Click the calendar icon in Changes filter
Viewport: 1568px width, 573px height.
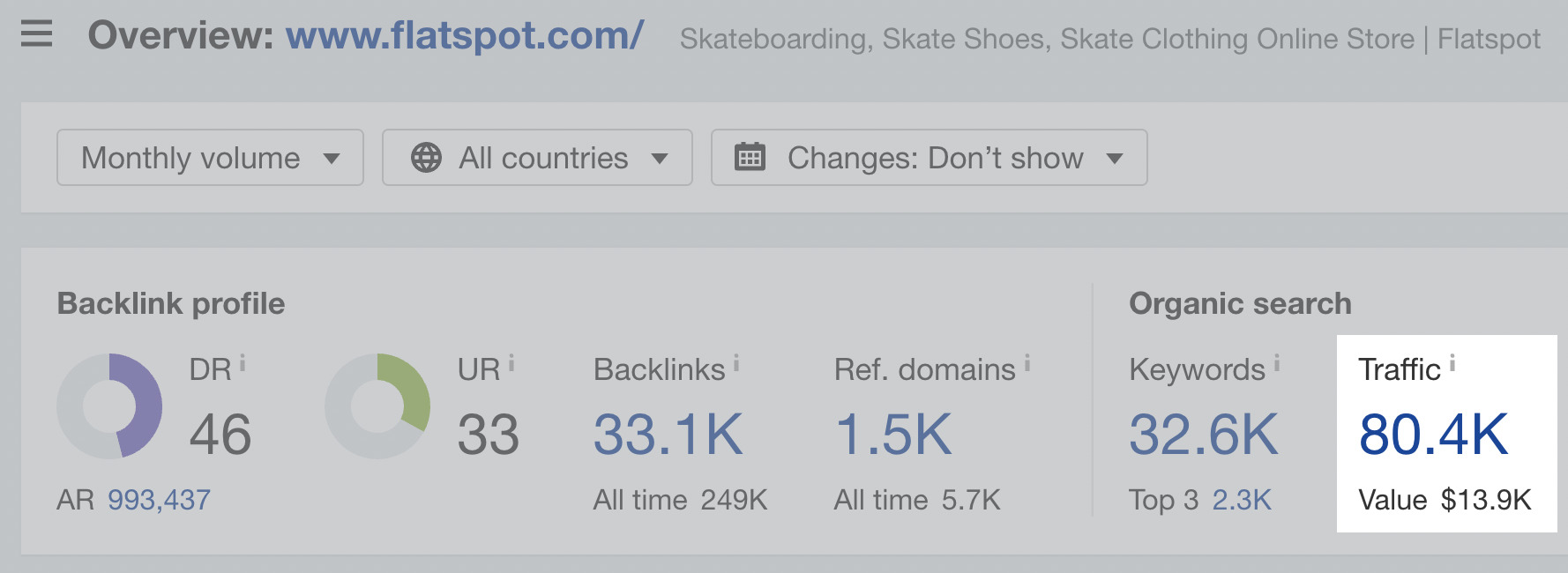(x=750, y=158)
